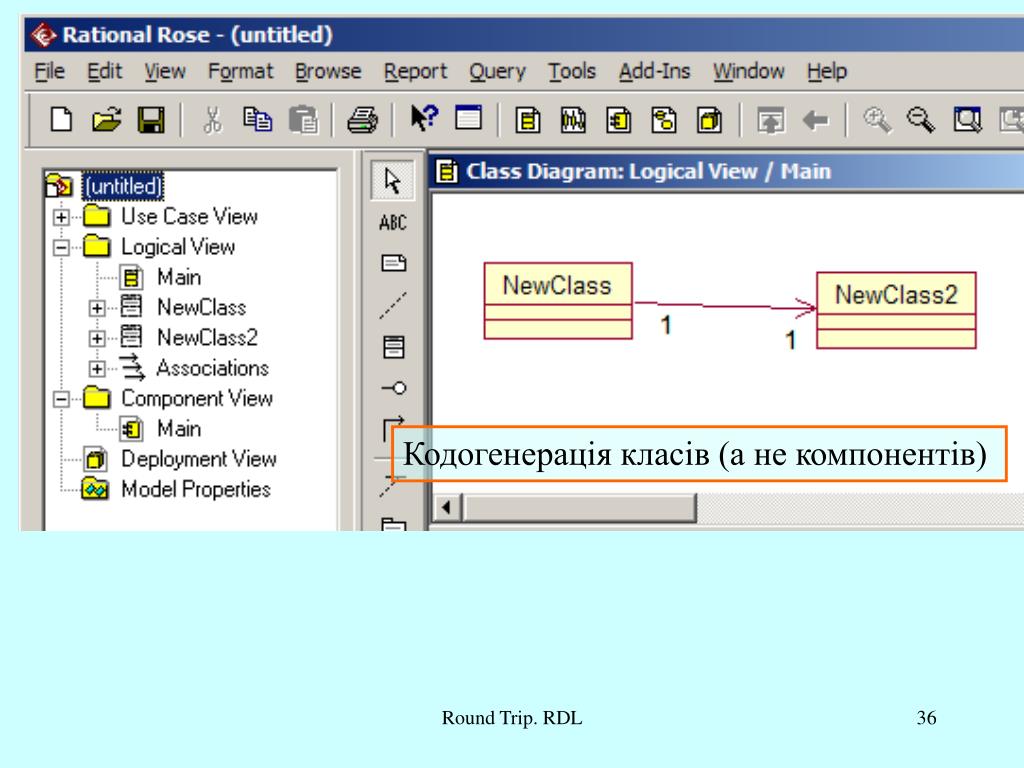Screen dimensions: 1024x768
Task: Choose the ABC Text Box tool
Action: (x=392, y=223)
